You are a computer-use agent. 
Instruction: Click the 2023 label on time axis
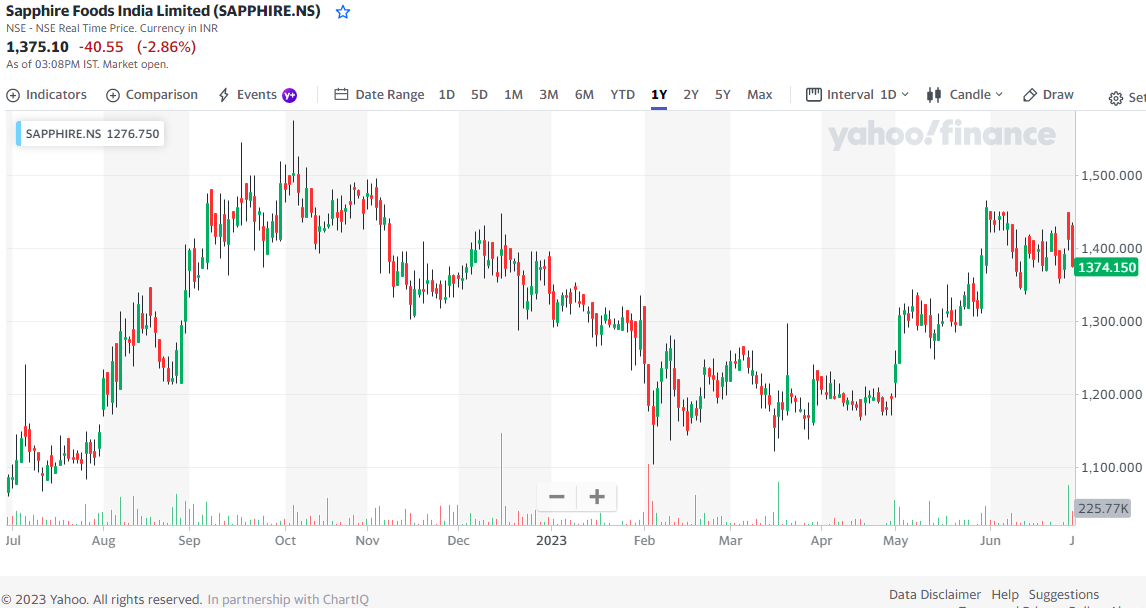click(551, 541)
